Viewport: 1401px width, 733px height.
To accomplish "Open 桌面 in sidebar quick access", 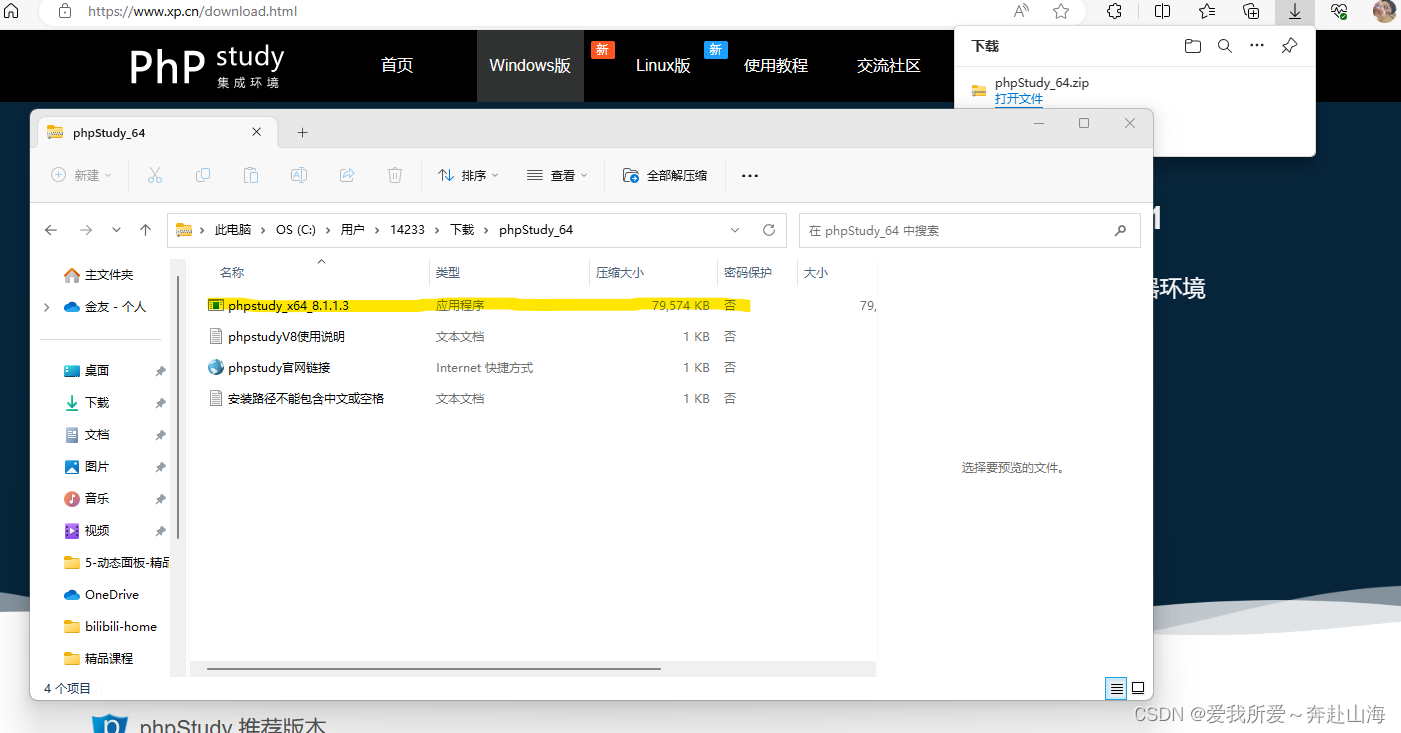I will tap(97, 371).
